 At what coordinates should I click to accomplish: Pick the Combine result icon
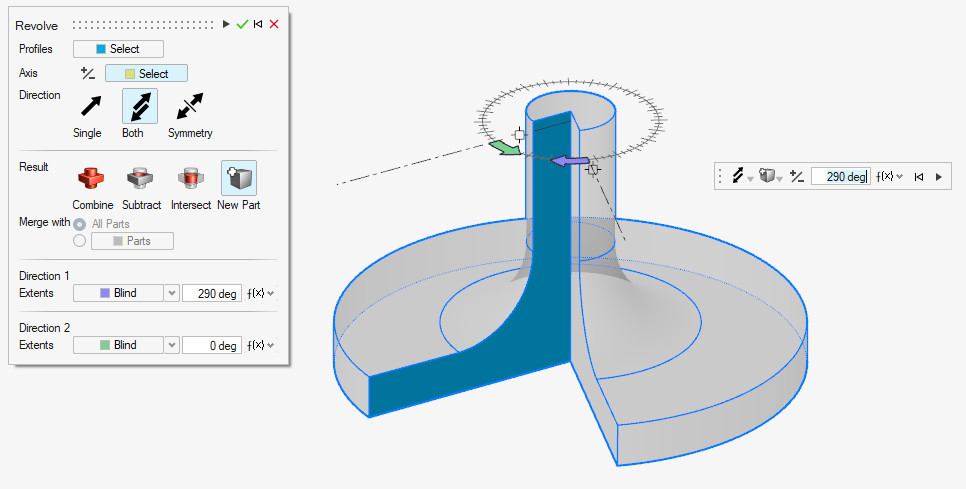point(92,179)
